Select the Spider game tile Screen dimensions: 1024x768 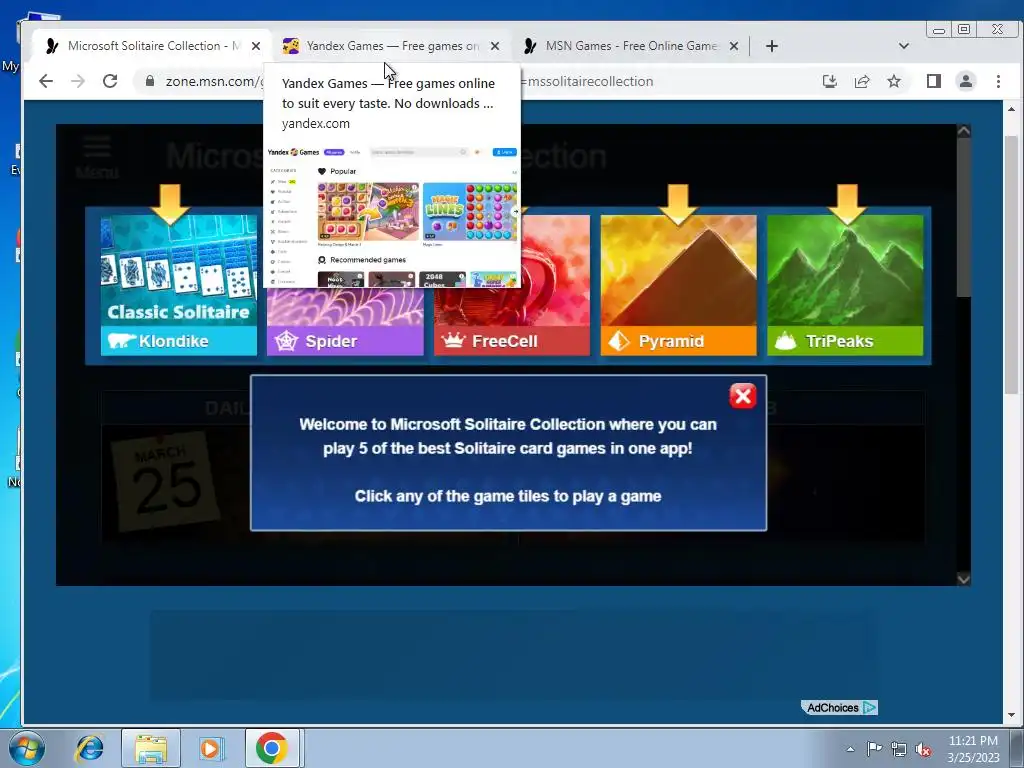pos(345,321)
